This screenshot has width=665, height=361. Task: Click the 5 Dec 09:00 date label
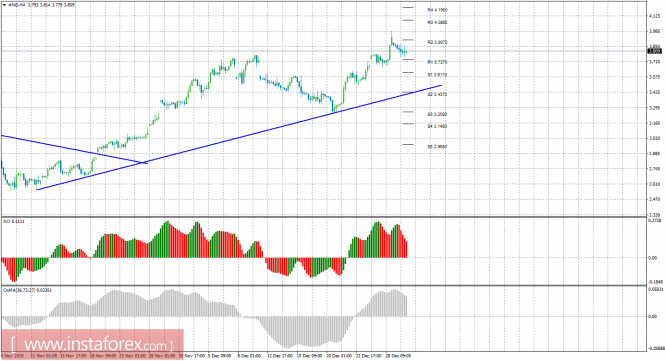pos(219,355)
